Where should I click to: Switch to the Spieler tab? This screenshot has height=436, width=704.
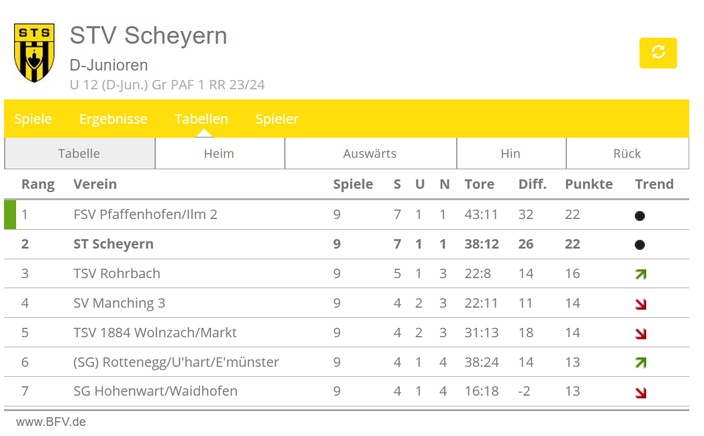(x=277, y=119)
